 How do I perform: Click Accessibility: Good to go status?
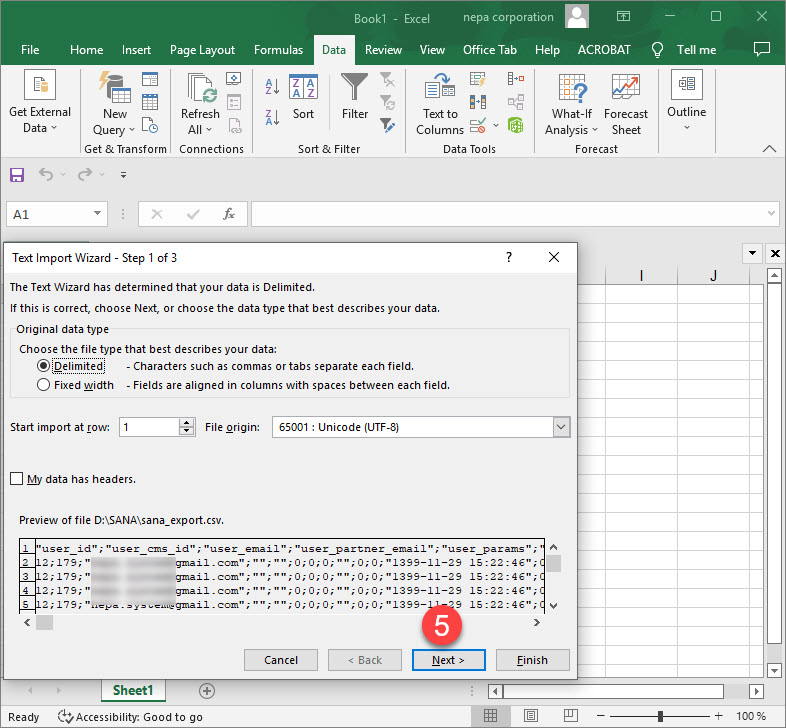click(x=130, y=716)
